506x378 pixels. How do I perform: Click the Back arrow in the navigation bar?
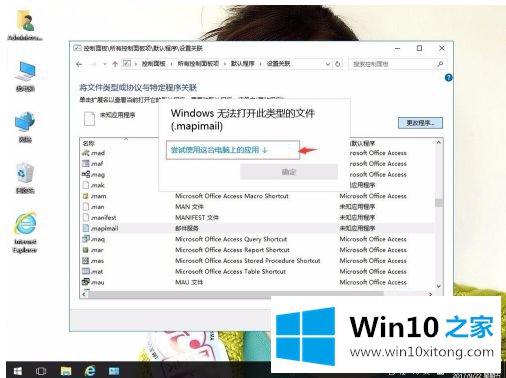coord(79,64)
